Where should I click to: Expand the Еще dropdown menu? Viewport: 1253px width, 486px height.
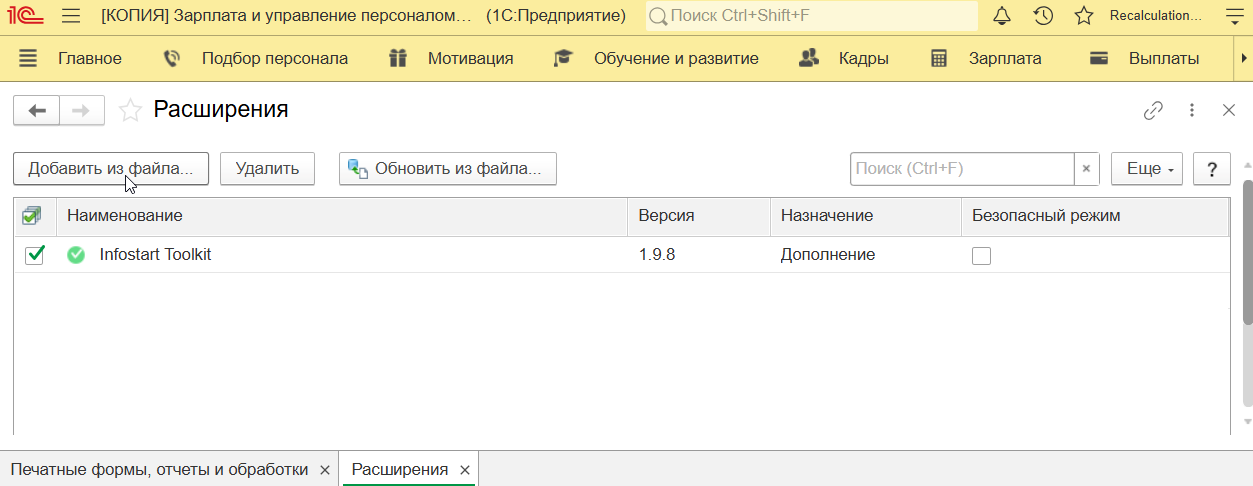(x=1146, y=169)
